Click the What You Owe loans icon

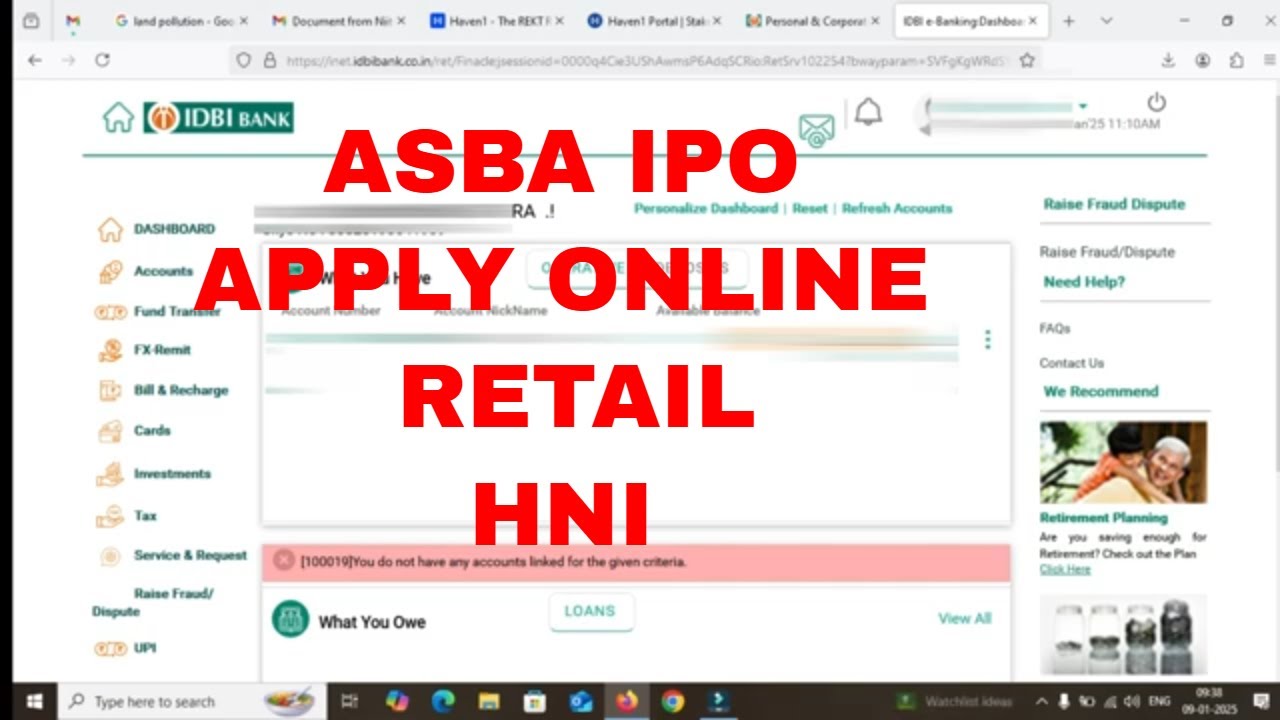pyautogui.click(x=290, y=619)
